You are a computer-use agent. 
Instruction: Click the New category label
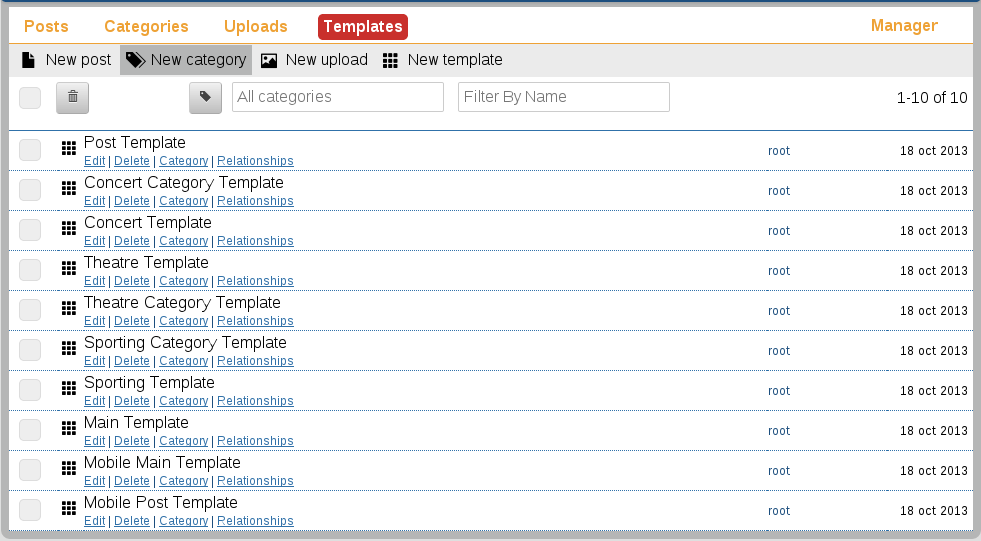[198, 60]
